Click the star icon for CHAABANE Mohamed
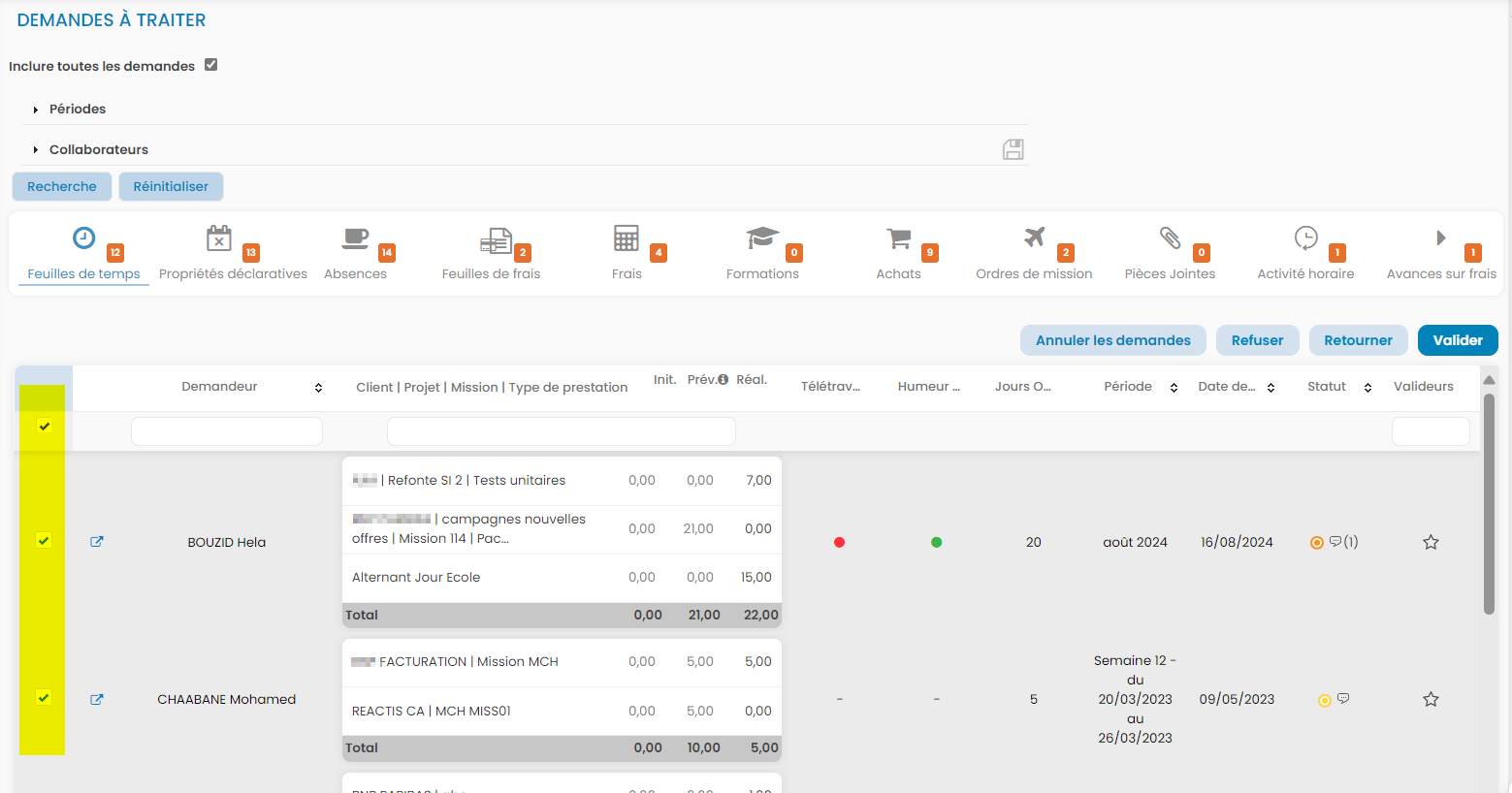 click(x=1431, y=699)
